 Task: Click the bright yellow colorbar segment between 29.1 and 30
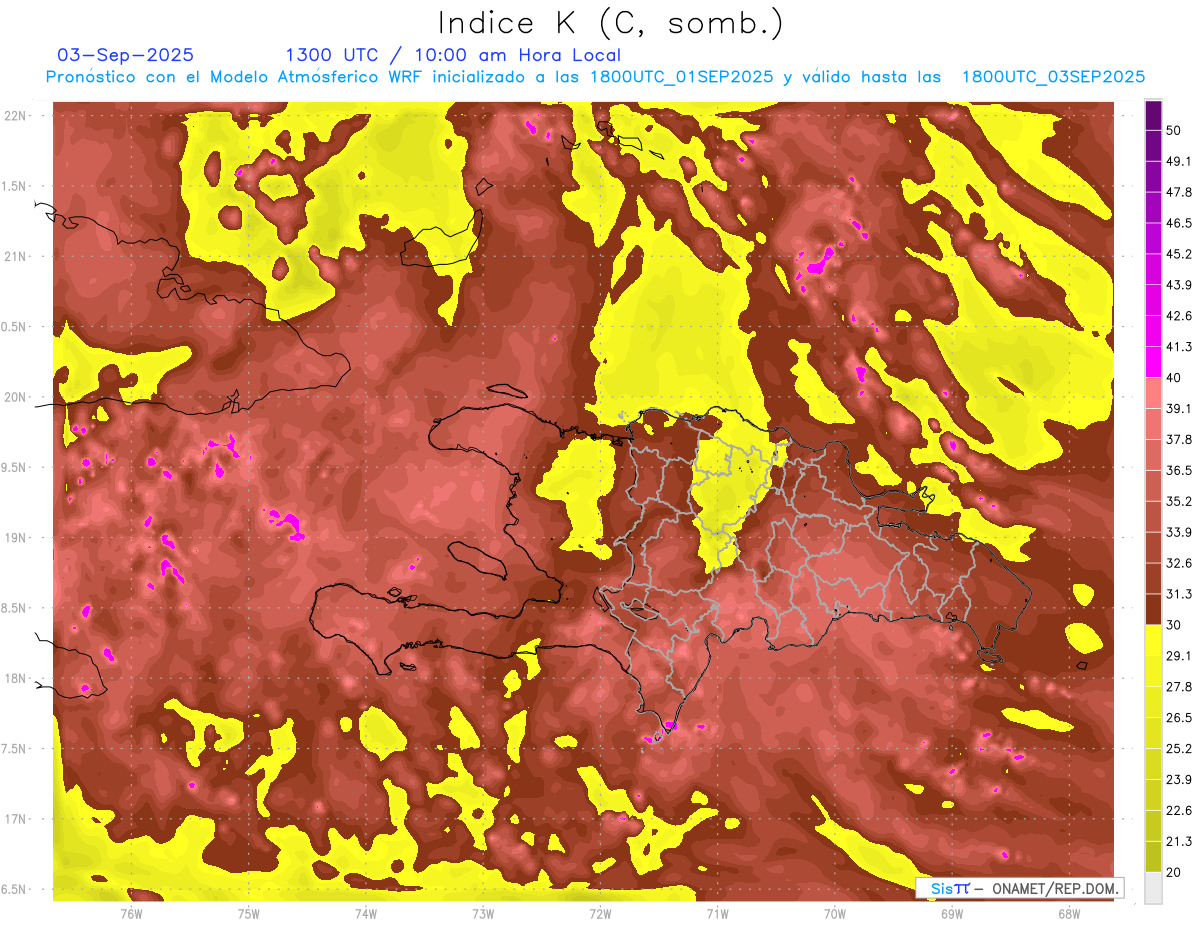pos(1153,640)
